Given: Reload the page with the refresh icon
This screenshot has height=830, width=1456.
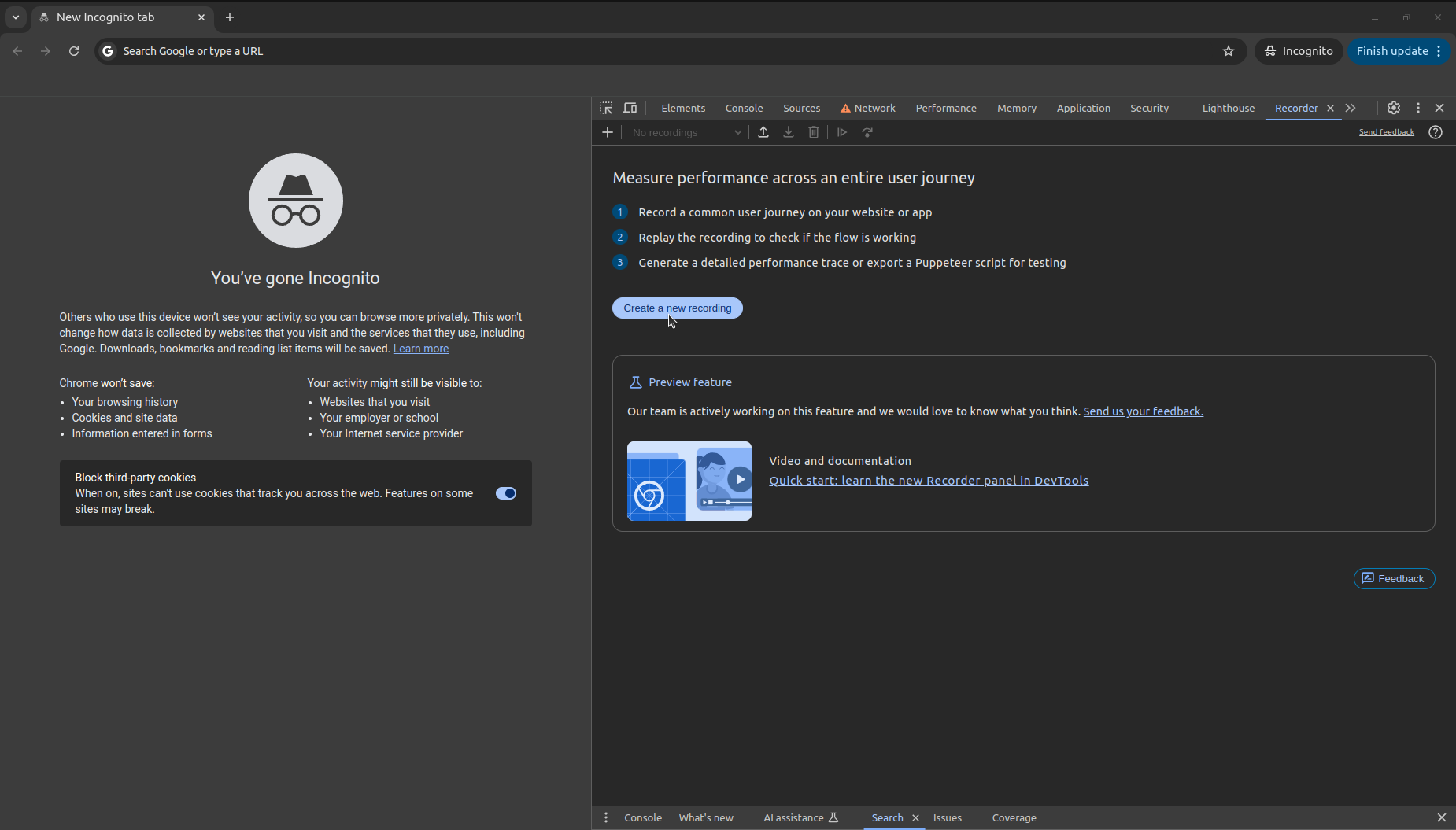Looking at the screenshot, I should click(74, 51).
